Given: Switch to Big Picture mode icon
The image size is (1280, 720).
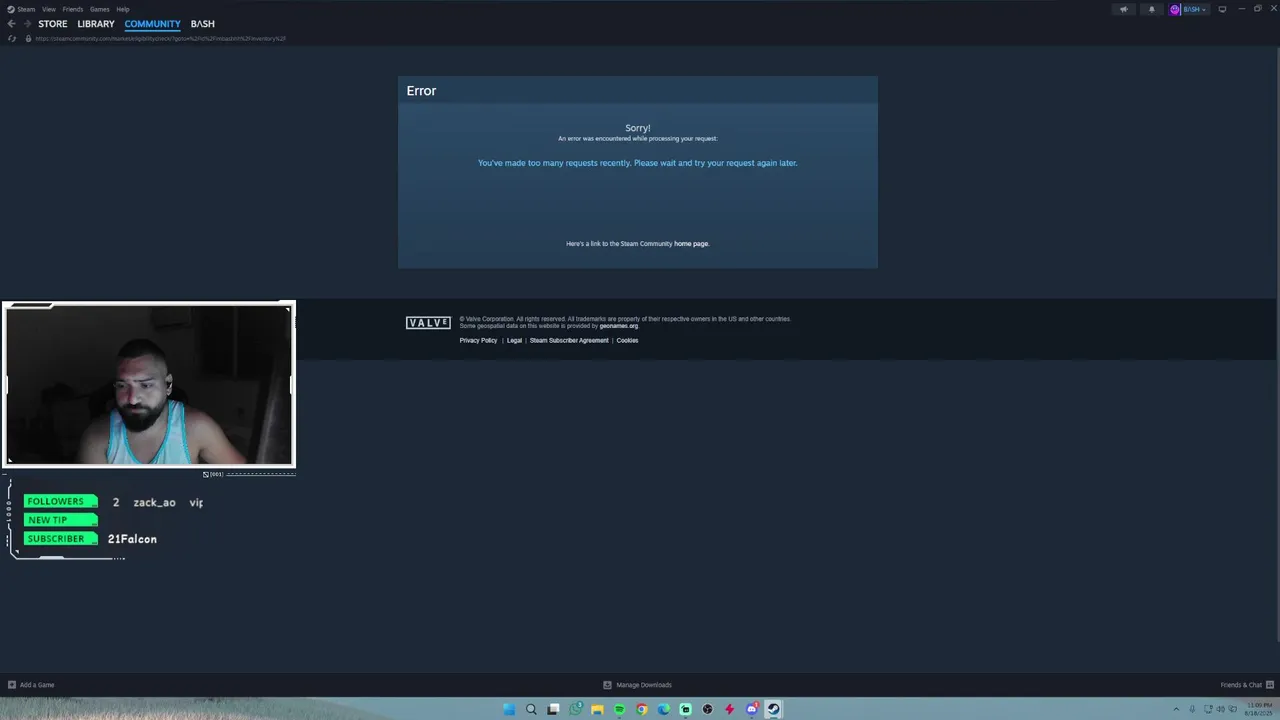Looking at the screenshot, I should coord(1222,9).
